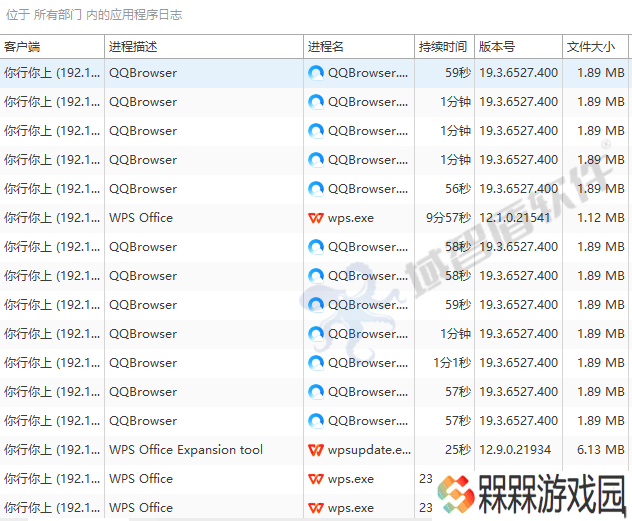The height and width of the screenshot is (521, 632).
Task: Click the 1.12 MB file size
Action: [x=601, y=218]
